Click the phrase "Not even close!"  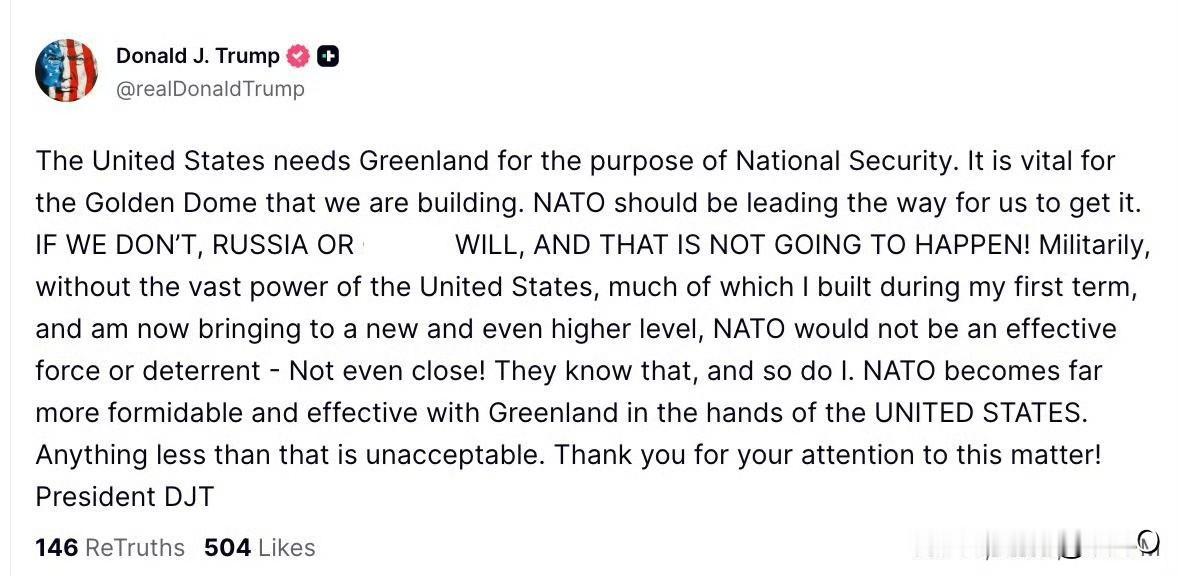pos(389,371)
